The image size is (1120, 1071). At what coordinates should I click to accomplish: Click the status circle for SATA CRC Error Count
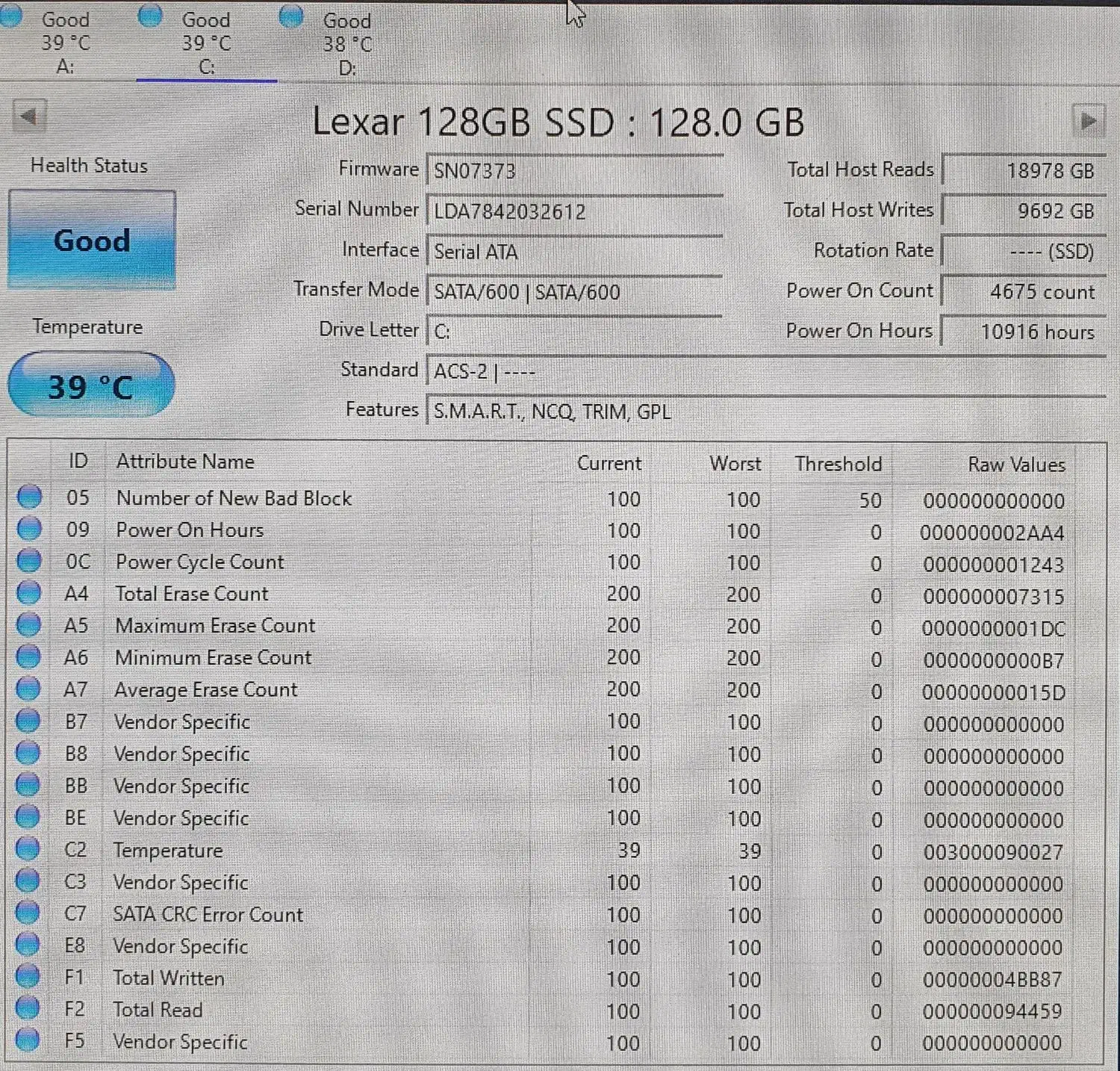[x=28, y=913]
